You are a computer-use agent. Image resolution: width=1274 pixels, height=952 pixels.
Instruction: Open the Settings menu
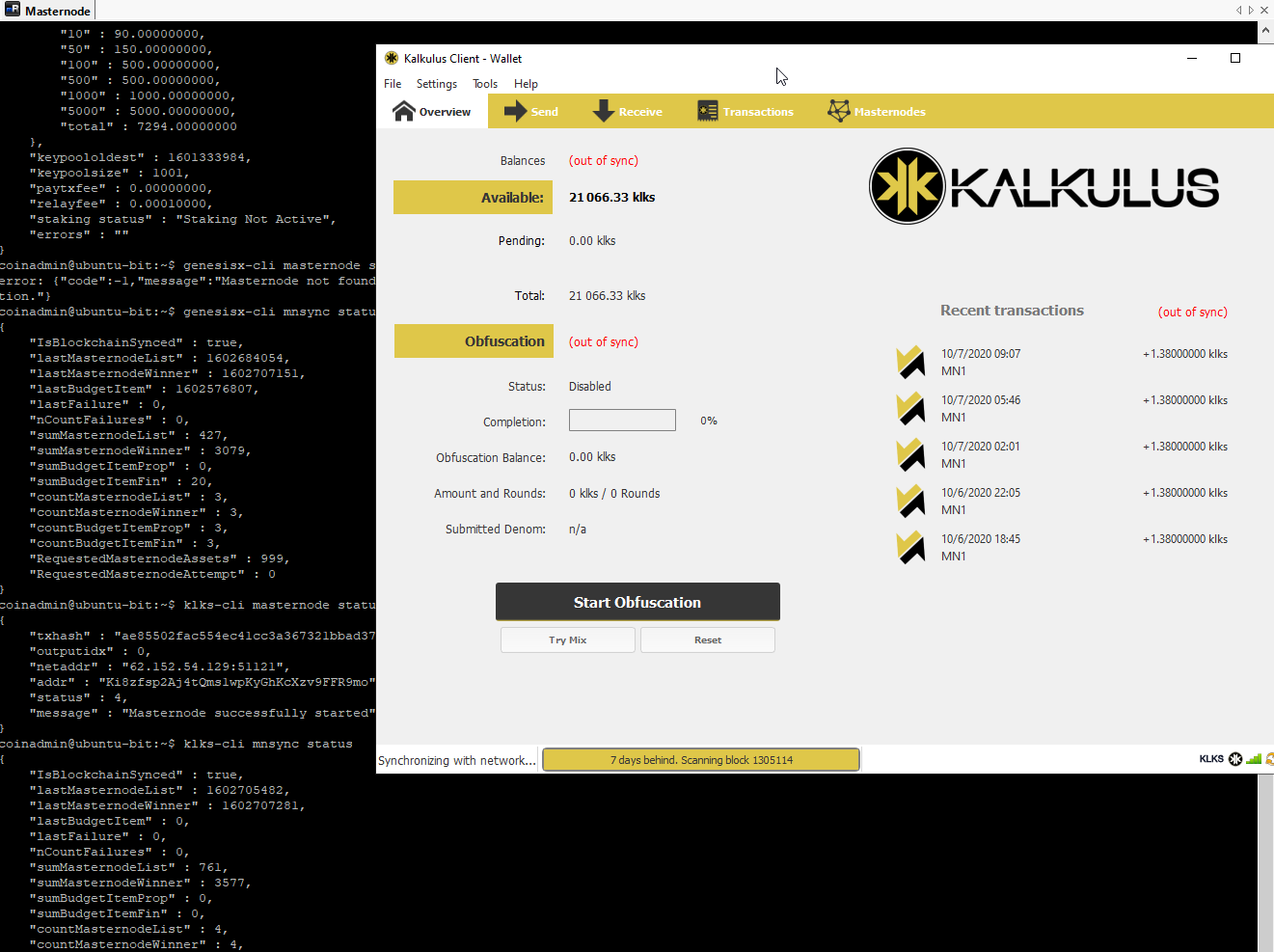pos(437,84)
